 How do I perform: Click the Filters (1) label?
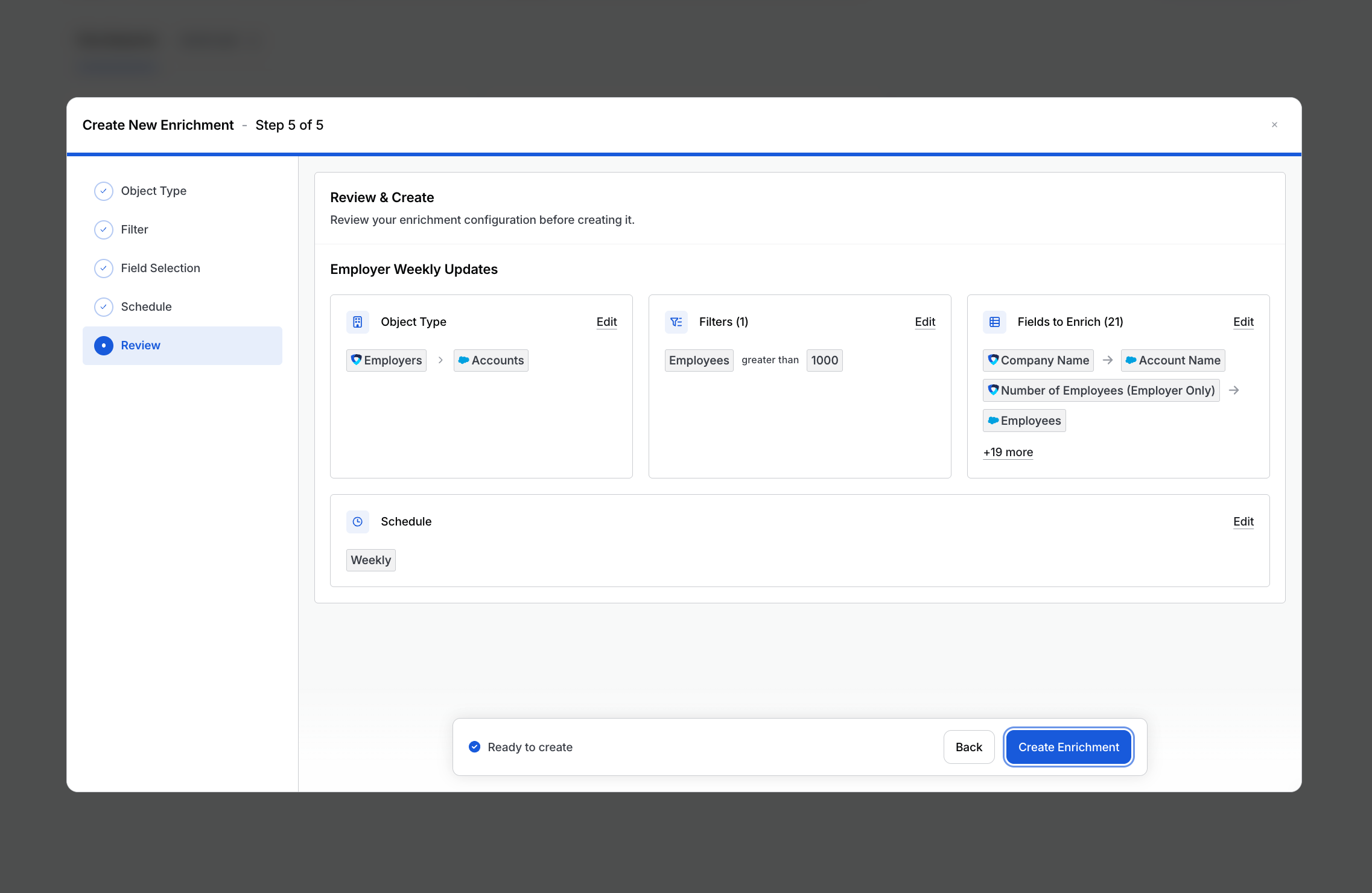[723, 322]
